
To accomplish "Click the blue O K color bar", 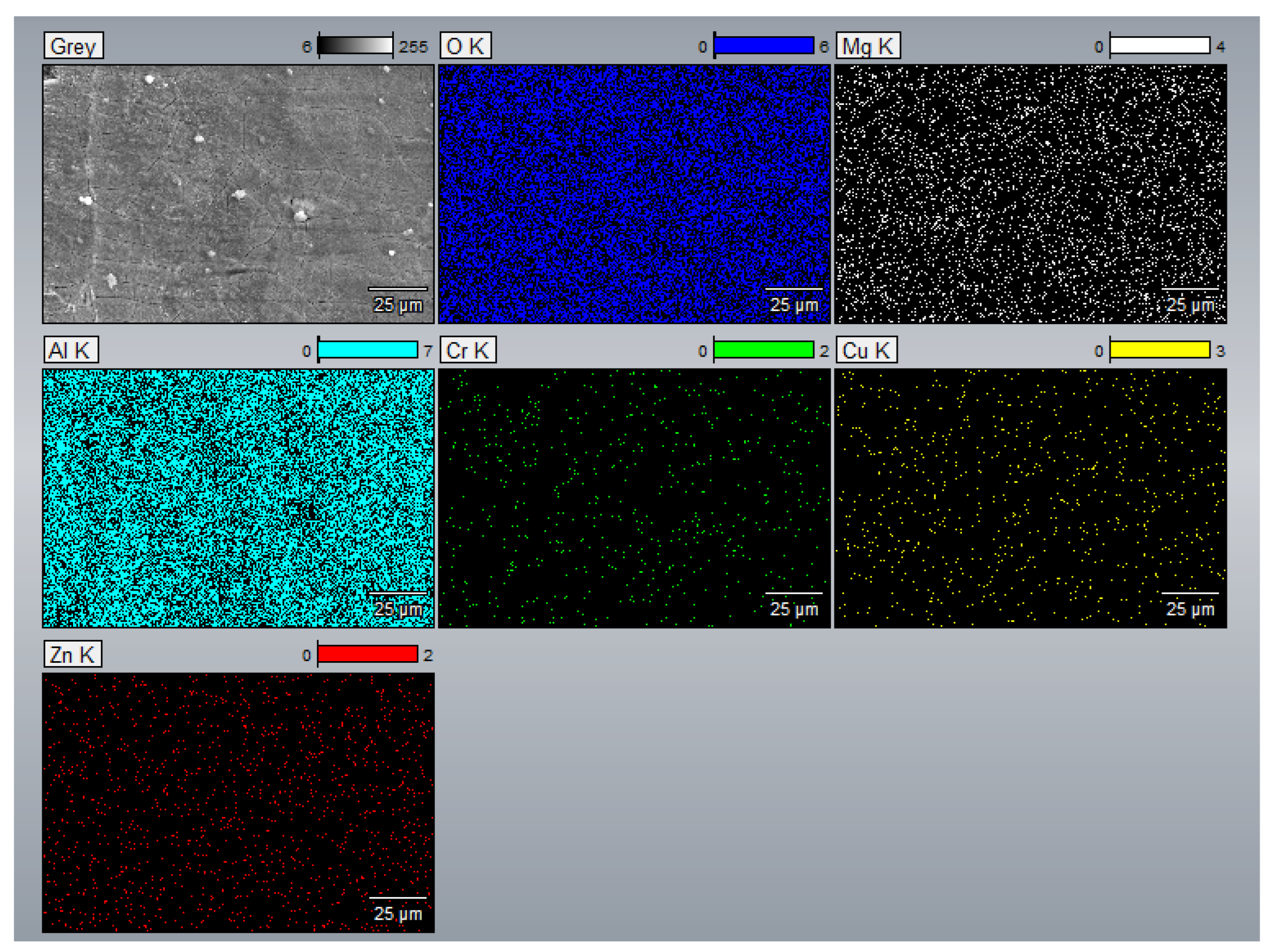I will (x=764, y=46).
